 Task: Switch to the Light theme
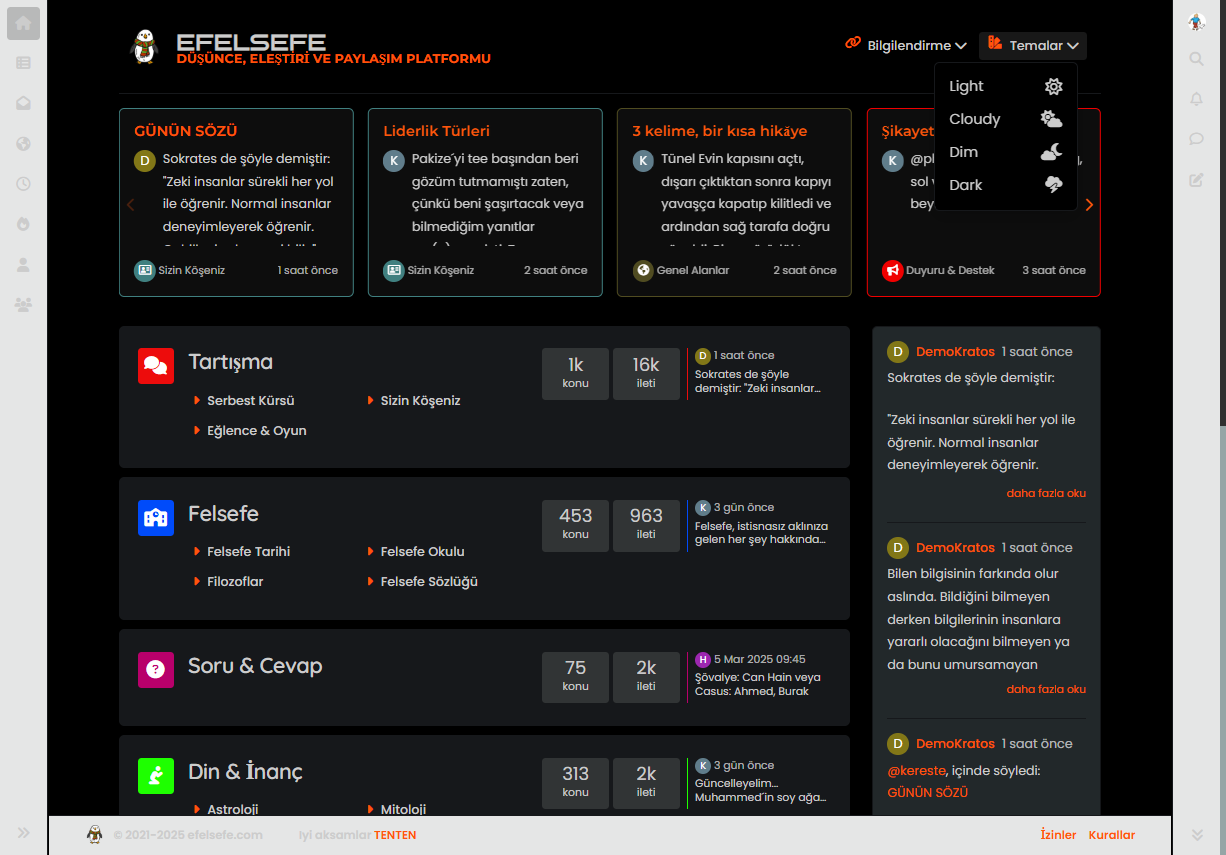(1005, 87)
